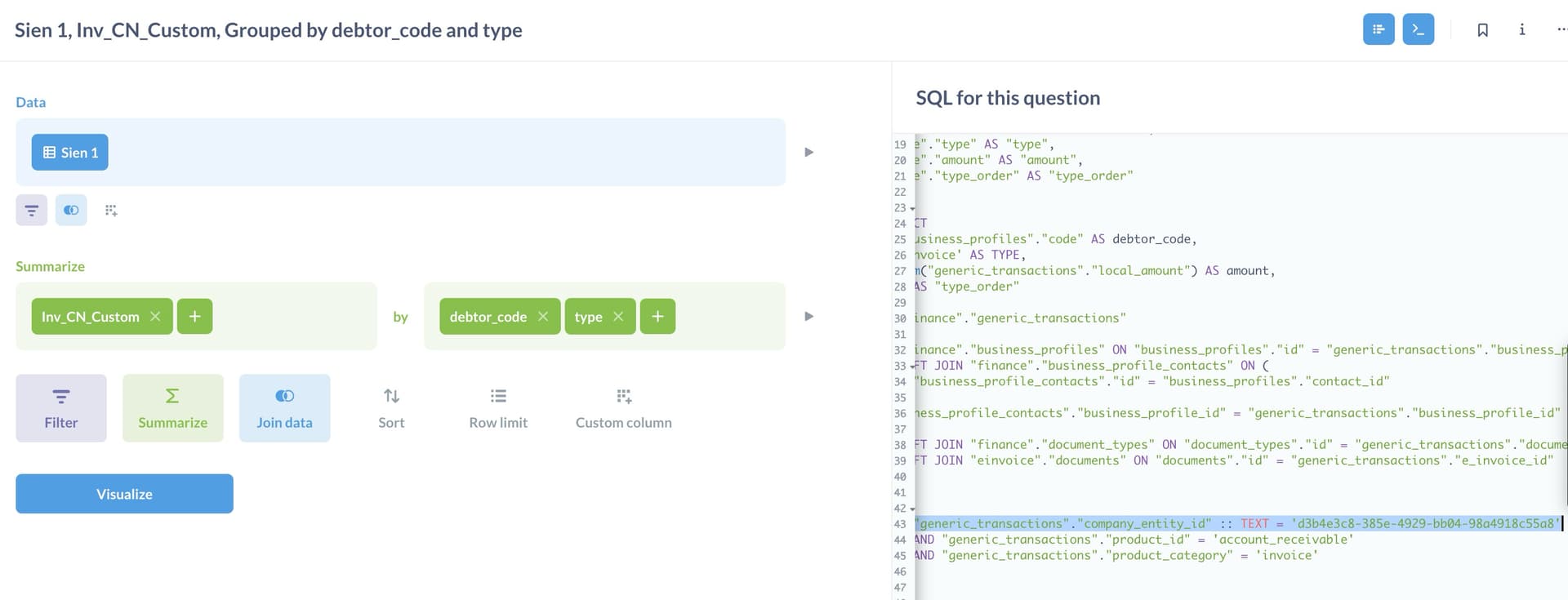Add a Sort step
The height and width of the screenshot is (600, 1568).
(x=391, y=408)
